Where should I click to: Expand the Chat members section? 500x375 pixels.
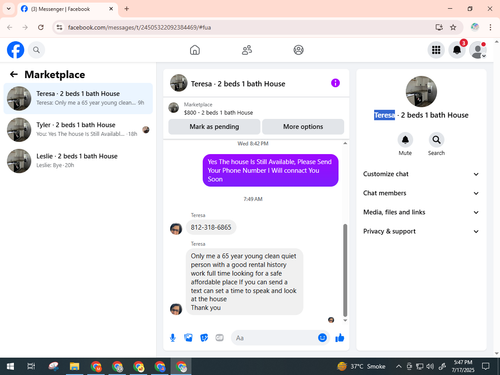click(421, 193)
